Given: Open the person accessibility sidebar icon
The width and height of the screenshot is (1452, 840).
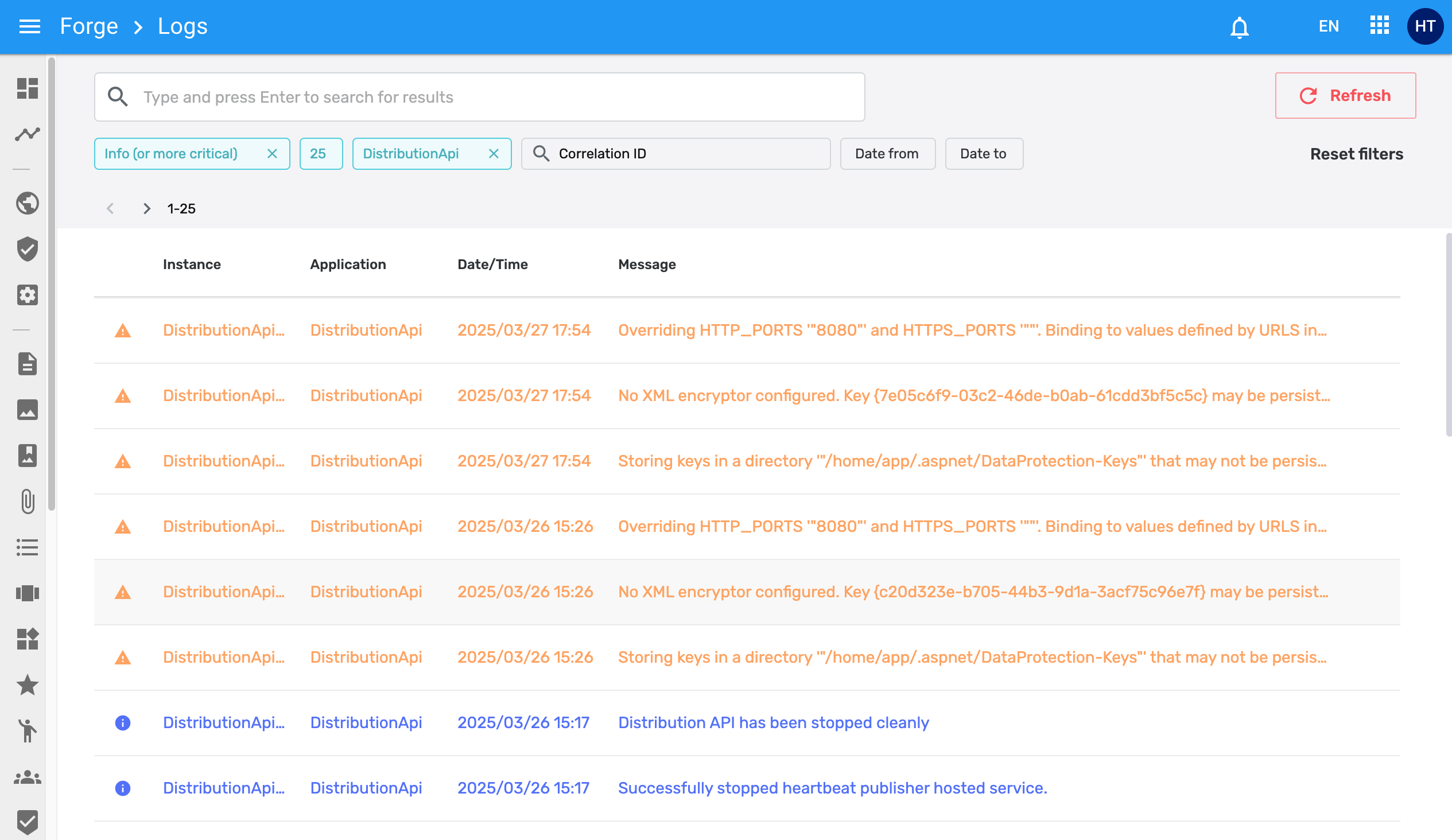Looking at the screenshot, I should (x=27, y=730).
